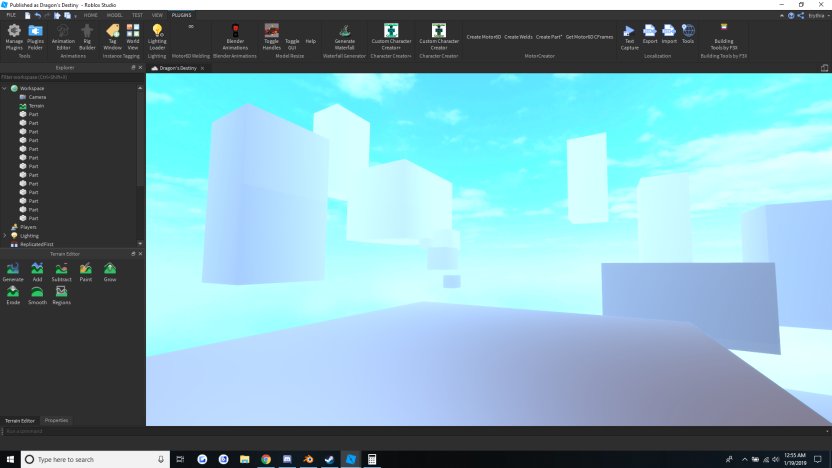The image size is (832, 468).
Task: Launch Building Tools by F3X
Action: click(724, 37)
